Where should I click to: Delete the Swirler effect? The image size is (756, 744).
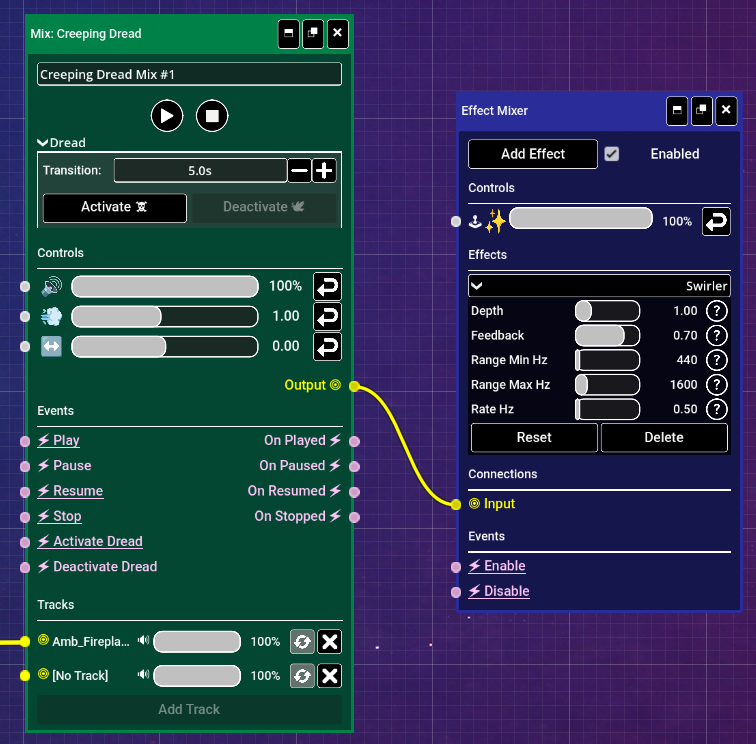coord(664,437)
